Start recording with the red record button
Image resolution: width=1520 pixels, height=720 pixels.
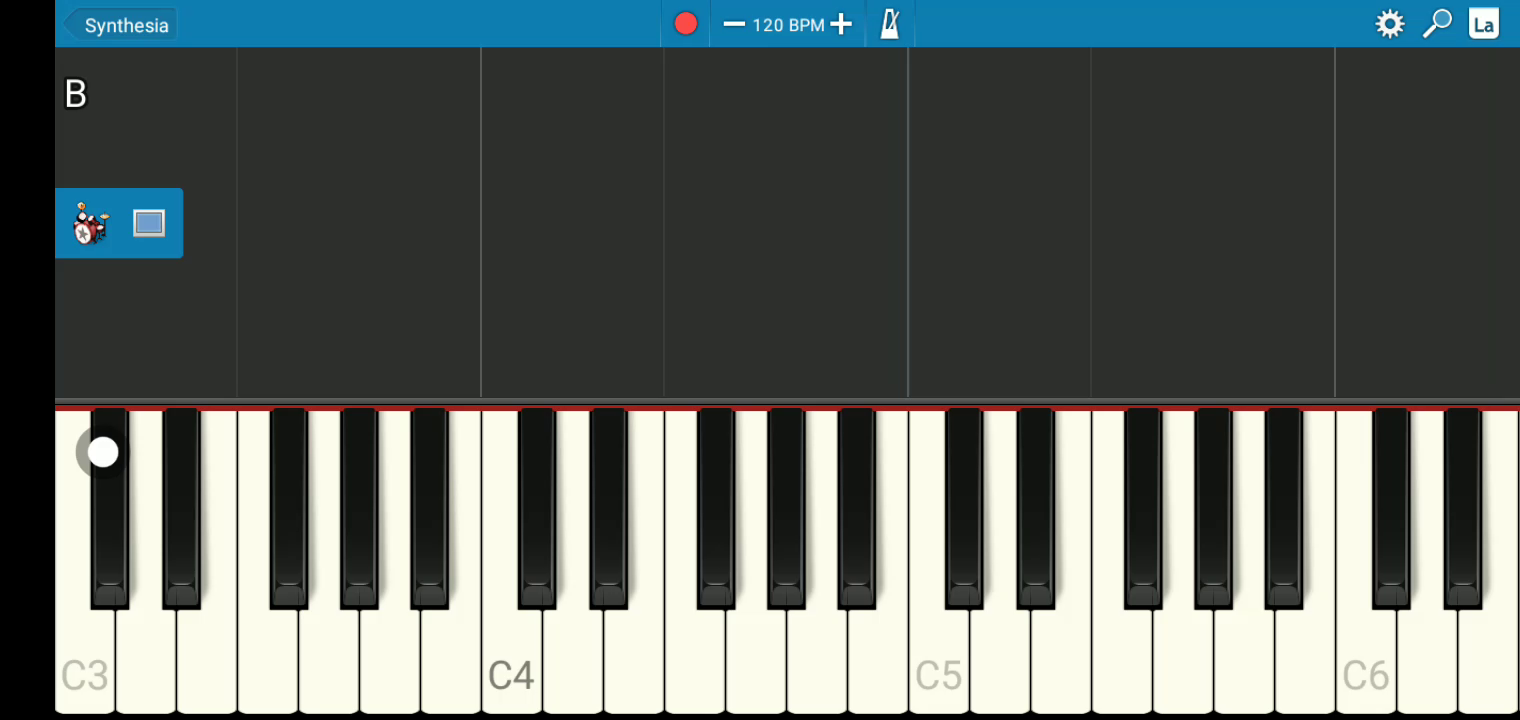pyautogui.click(x=685, y=24)
